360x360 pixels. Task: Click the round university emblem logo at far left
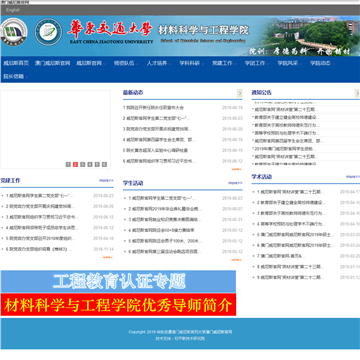click(14, 32)
